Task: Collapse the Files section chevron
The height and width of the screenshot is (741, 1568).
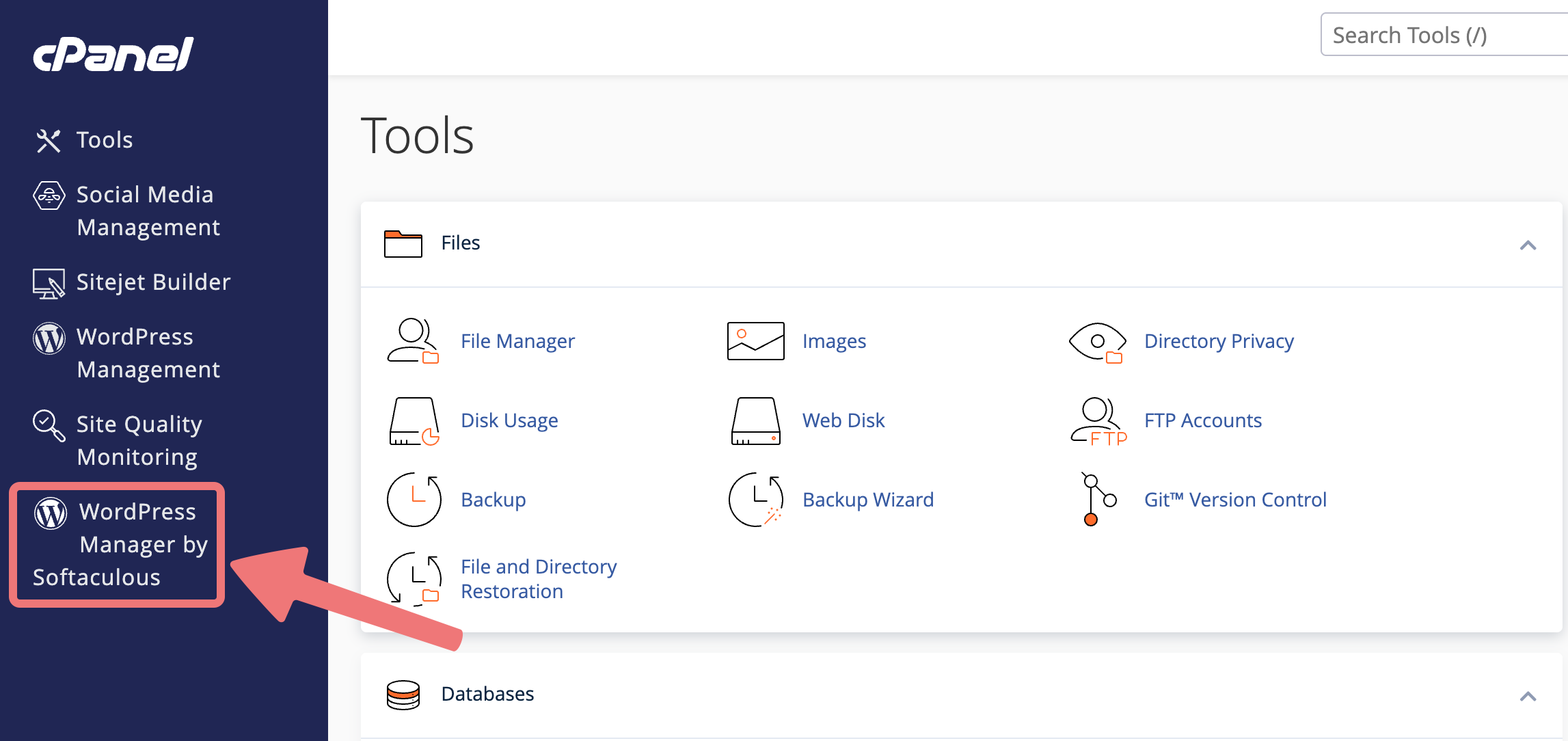Action: [1528, 245]
